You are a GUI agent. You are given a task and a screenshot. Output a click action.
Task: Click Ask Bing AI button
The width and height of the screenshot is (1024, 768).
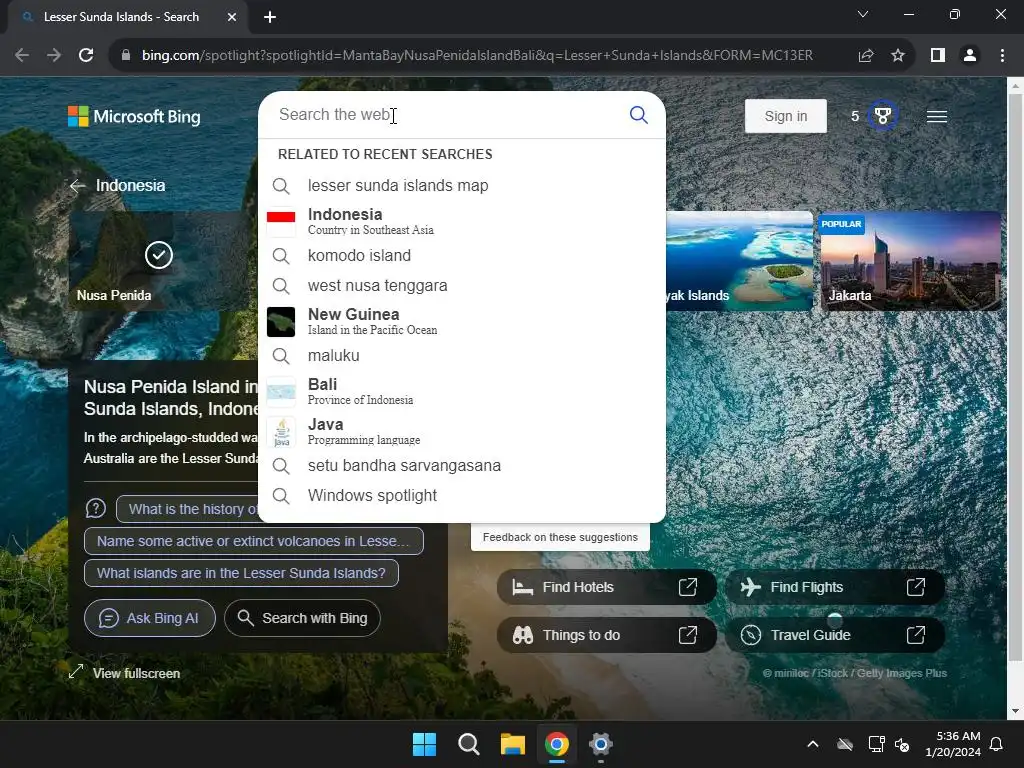coord(150,618)
